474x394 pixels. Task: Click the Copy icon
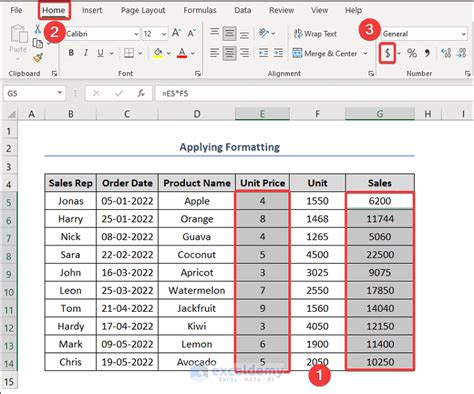click(38, 43)
